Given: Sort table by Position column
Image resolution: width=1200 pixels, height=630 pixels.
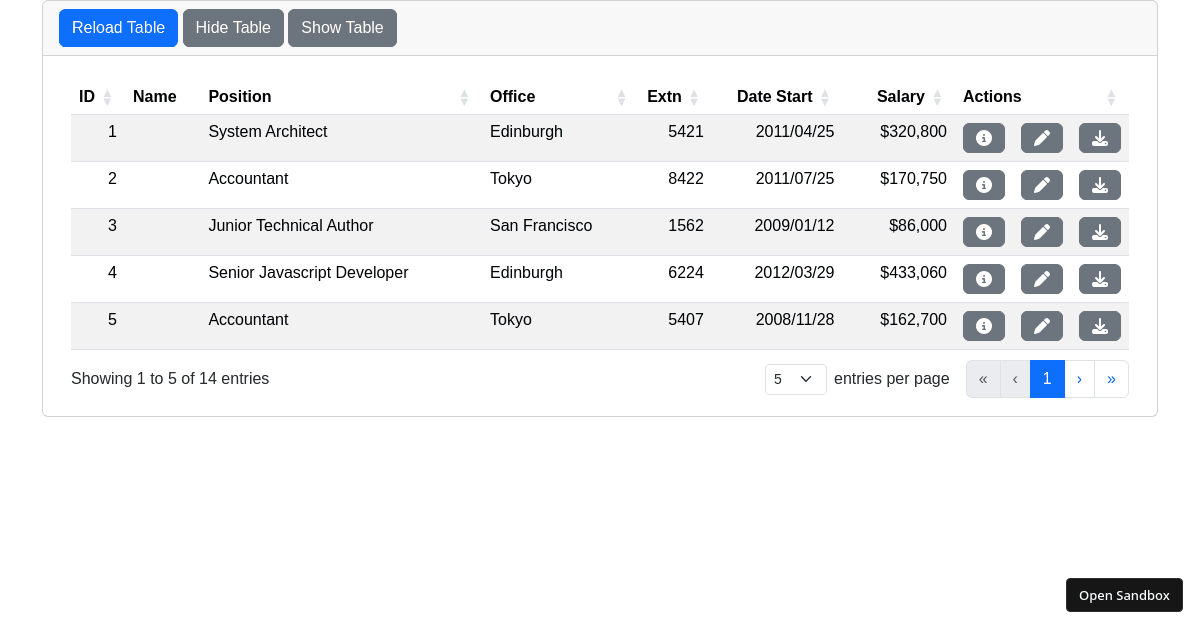Looking at the screenshot, I should [x=339, y=97].
